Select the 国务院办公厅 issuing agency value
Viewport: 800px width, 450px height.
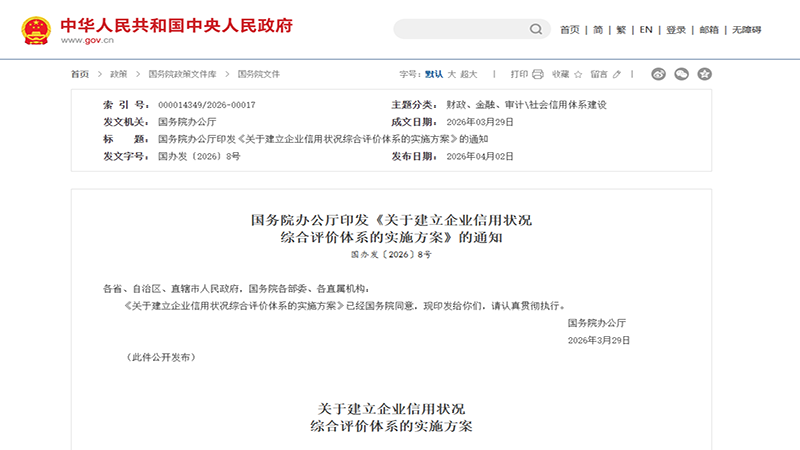(x=187, y=122)
